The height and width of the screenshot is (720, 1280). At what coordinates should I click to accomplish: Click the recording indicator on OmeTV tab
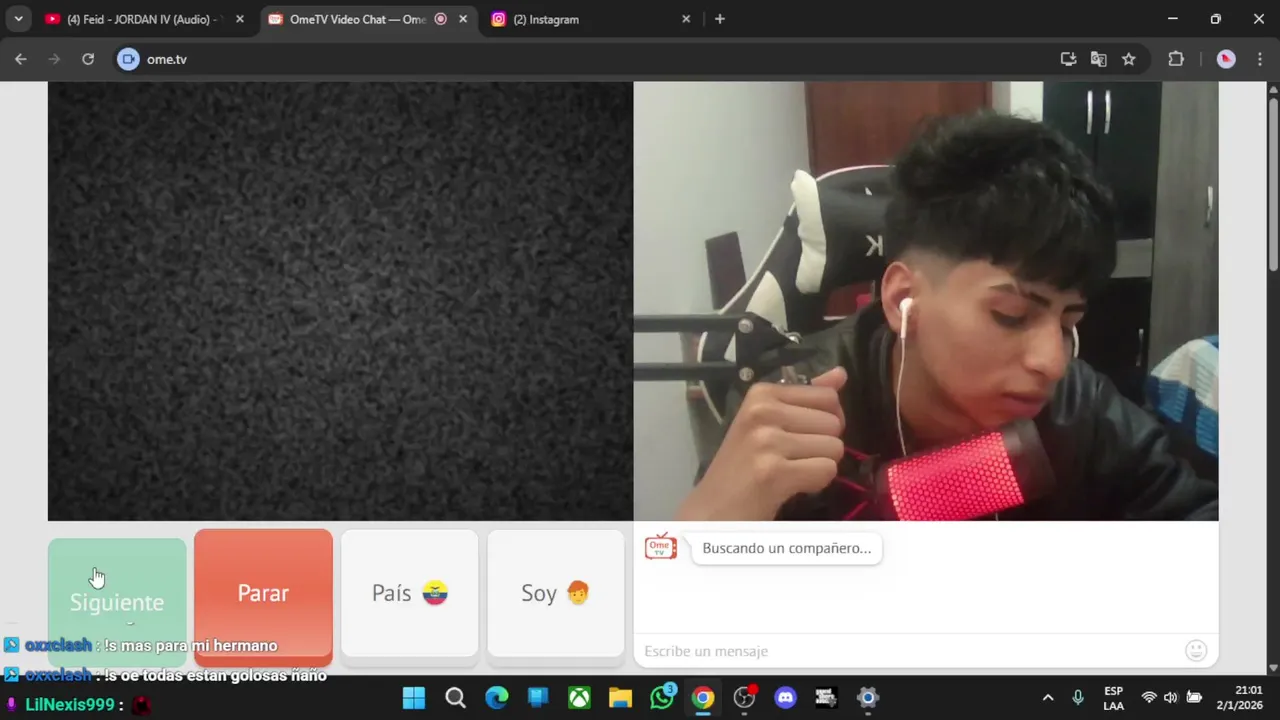441,19
